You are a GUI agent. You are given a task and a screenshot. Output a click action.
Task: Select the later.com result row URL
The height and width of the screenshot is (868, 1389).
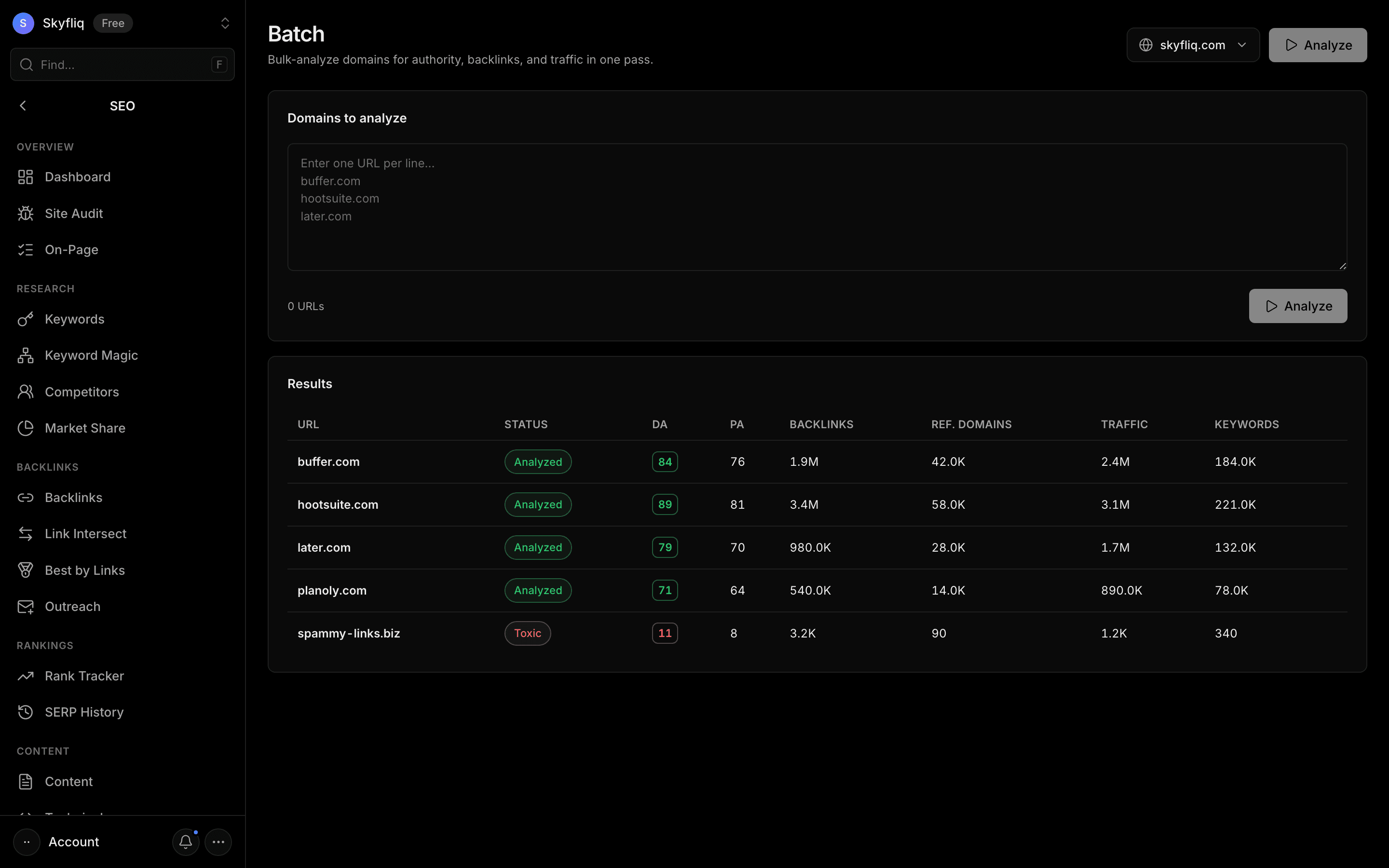(324, 548)
